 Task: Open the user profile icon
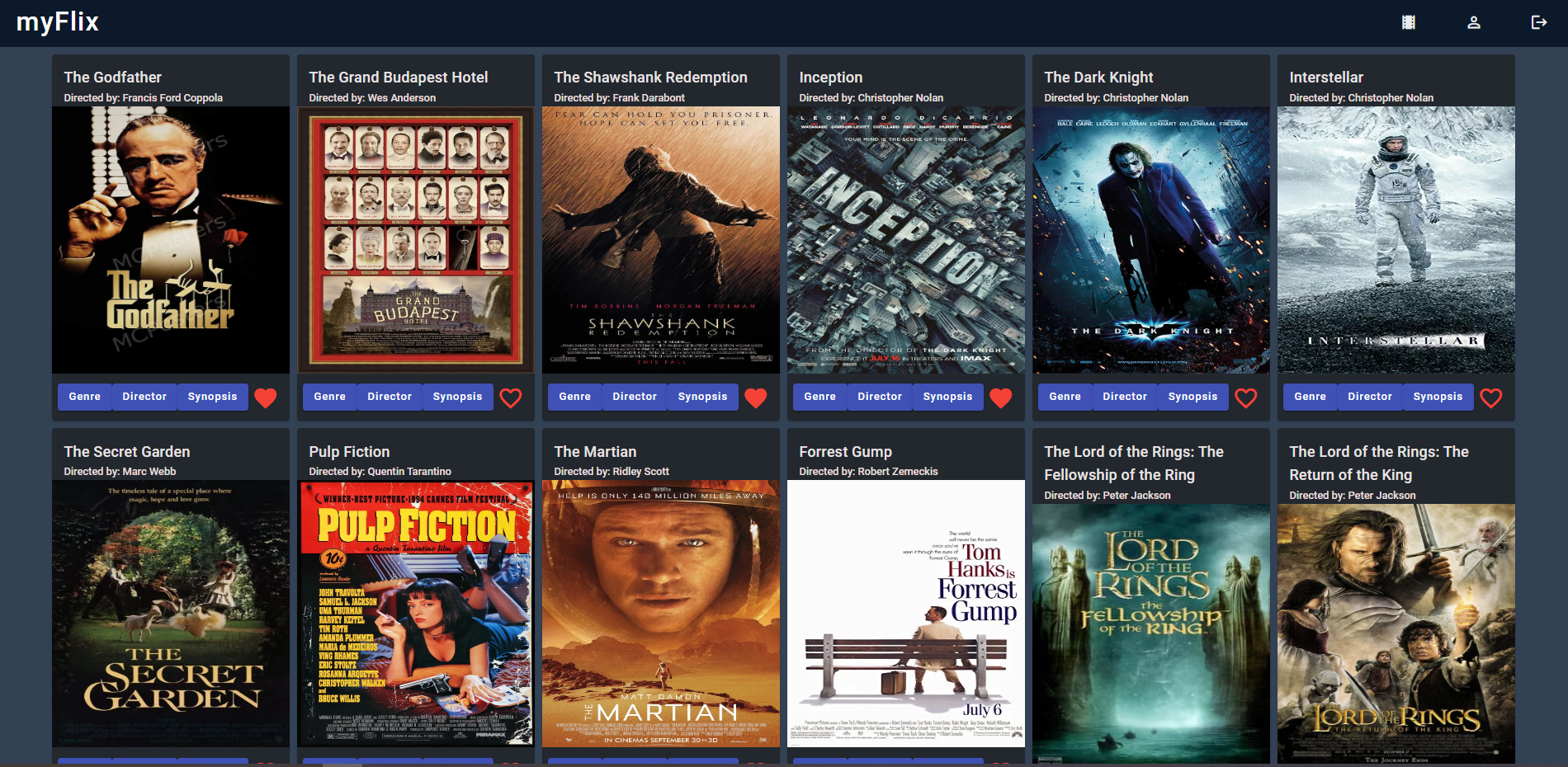point(1474,22)
